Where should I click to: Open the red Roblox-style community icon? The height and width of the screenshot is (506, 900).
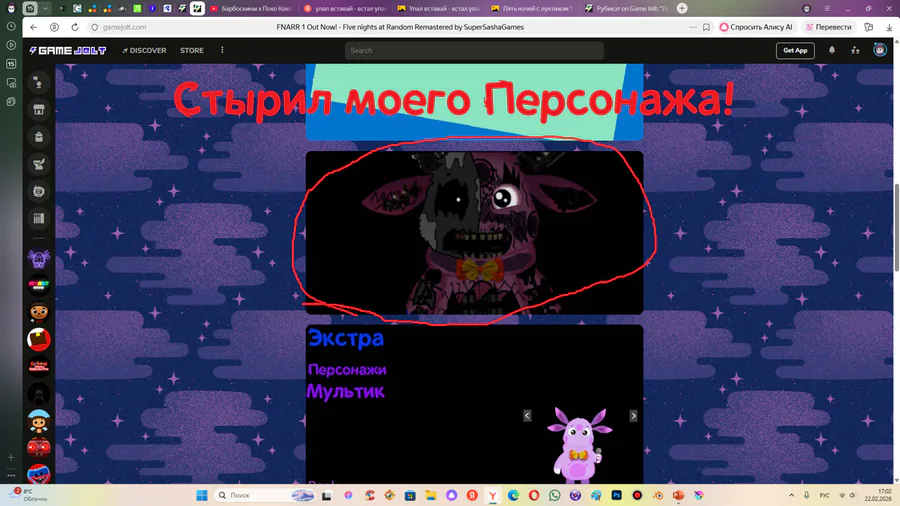(38, 340)
